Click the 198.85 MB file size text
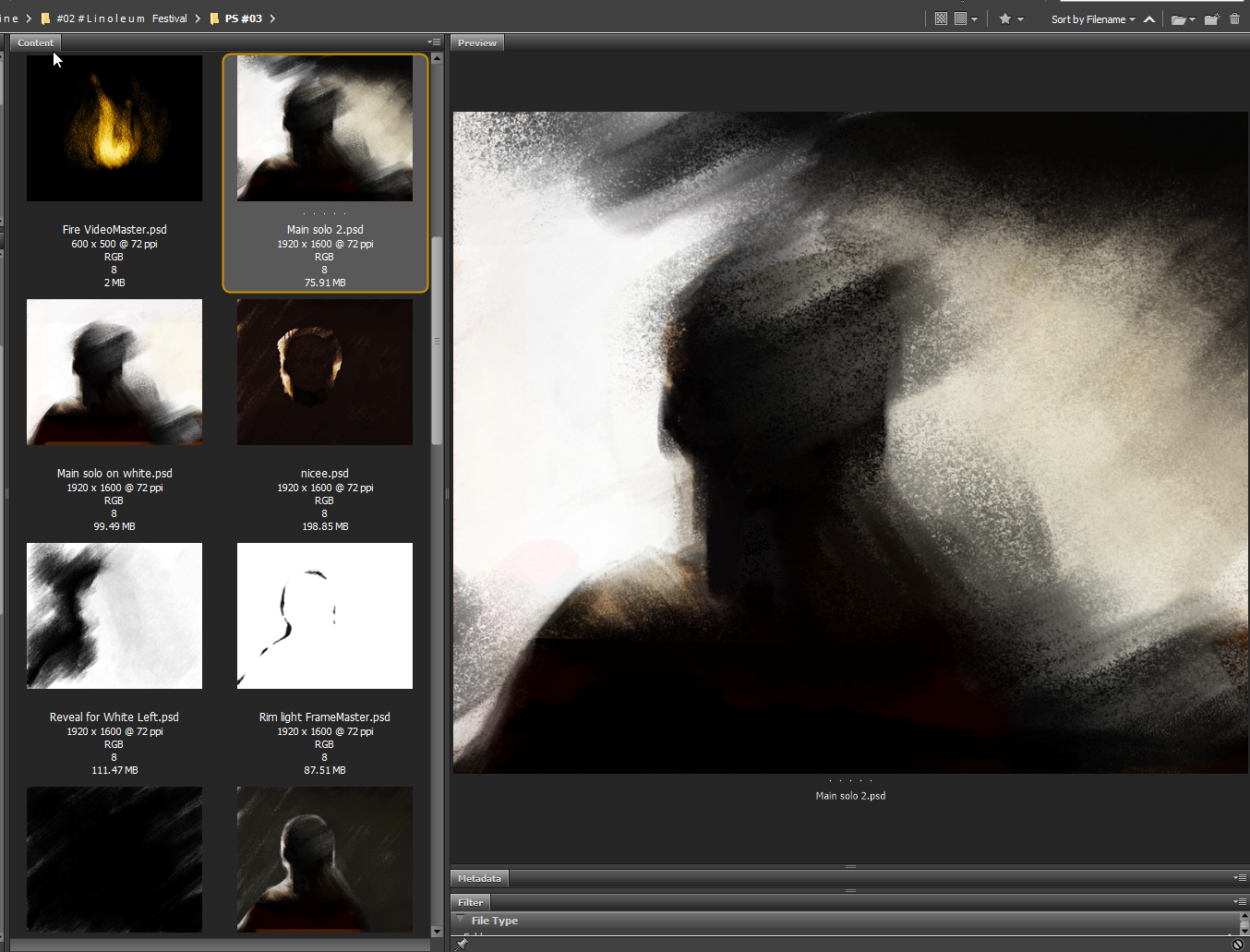The height and width of the screenshot is (952, 1250). click(x=325, y=526)
